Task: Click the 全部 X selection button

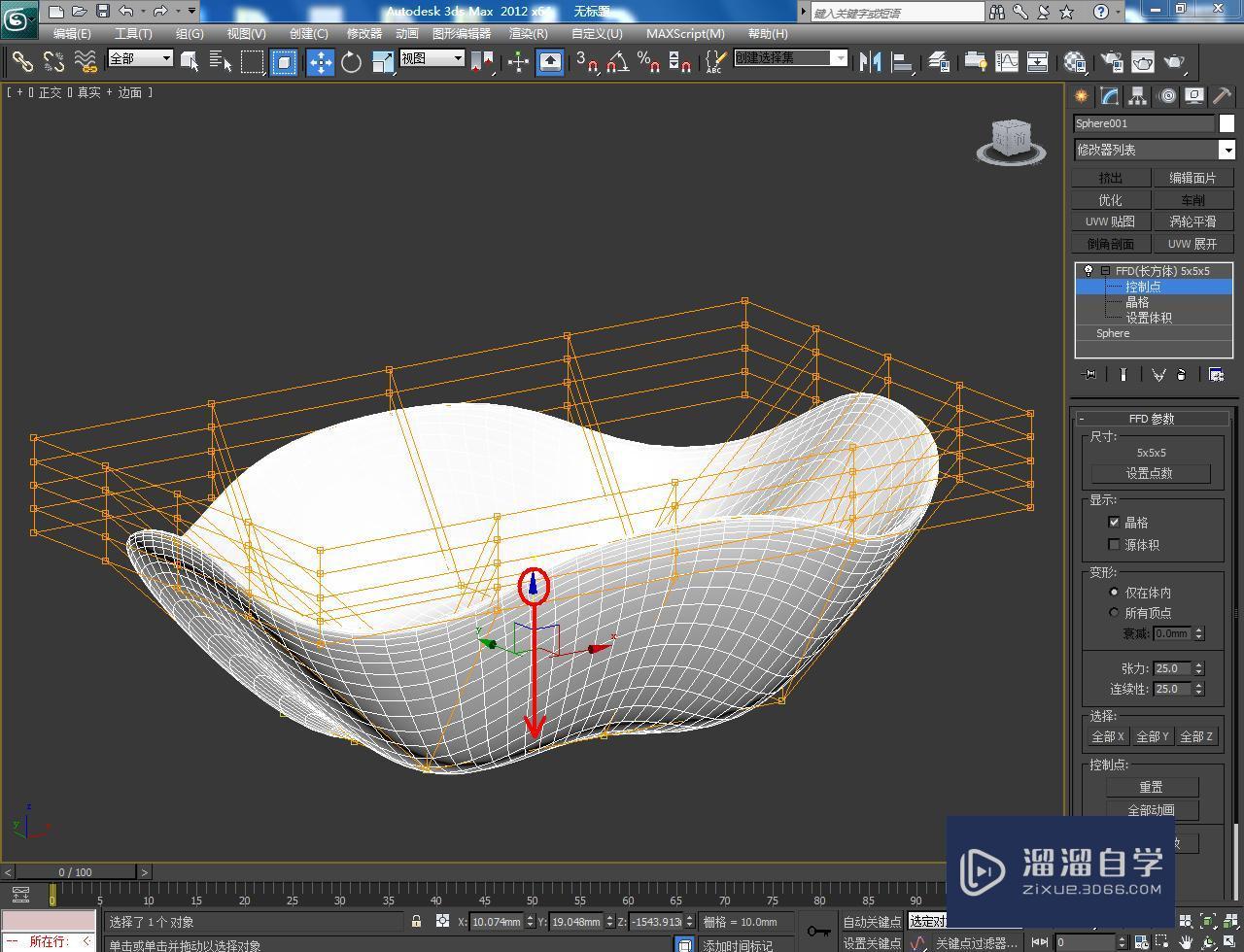Action: [x=1107, y=735]
